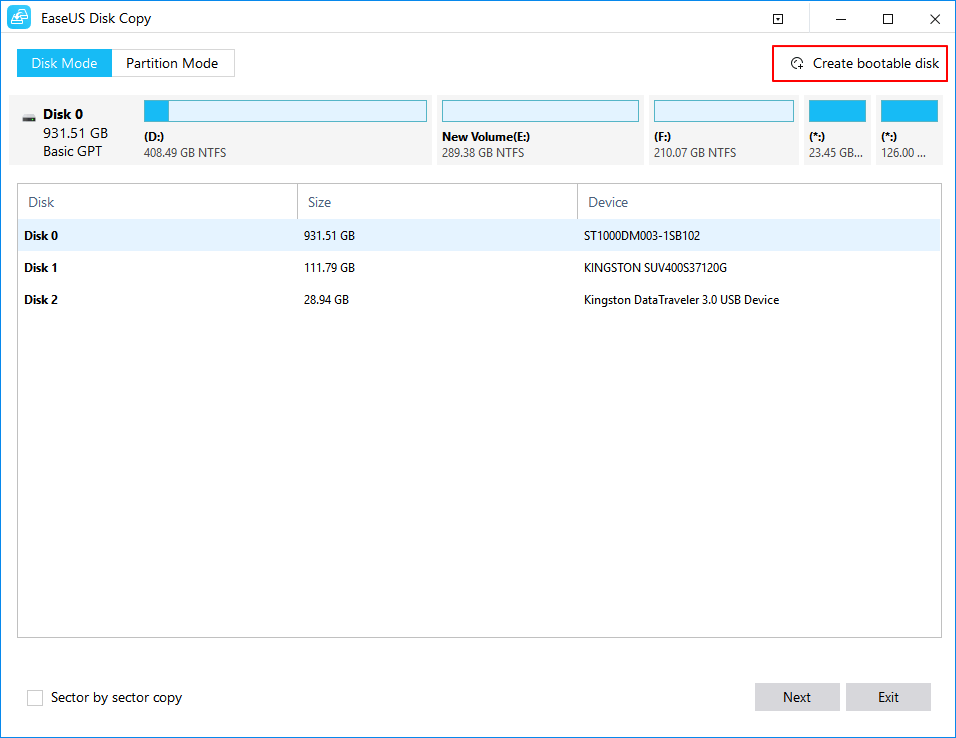The width and height of the screenshot is (956, 738).
Task: Click the Device column header
Action: (x=758, y=202)
